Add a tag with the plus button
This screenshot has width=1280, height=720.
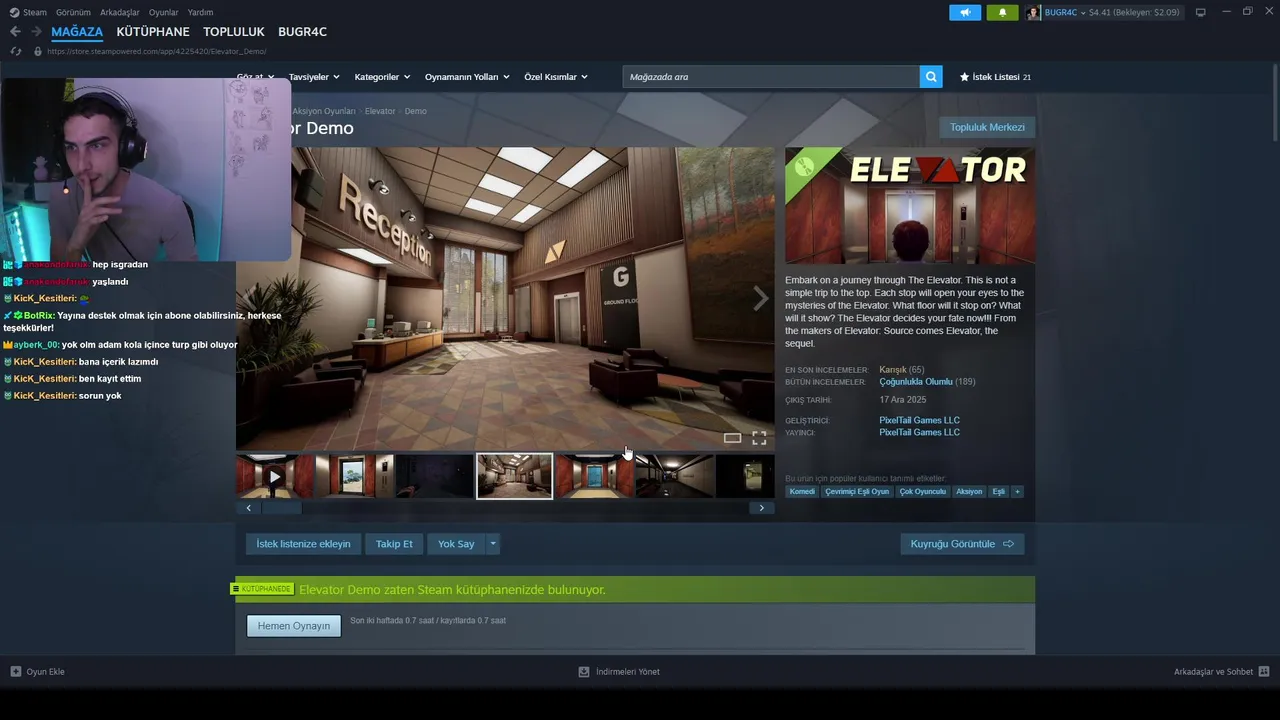pyautogui.click(x=1017, y=491)
